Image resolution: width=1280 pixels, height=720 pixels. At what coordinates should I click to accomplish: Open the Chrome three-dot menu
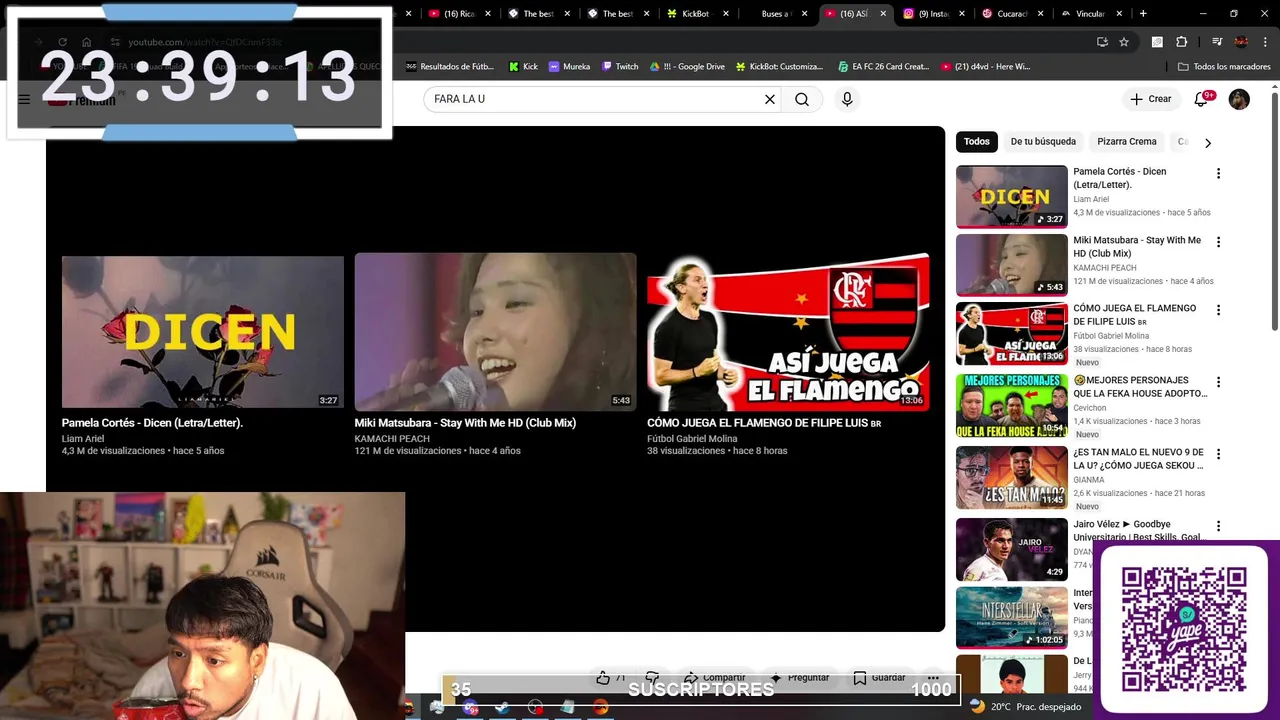(x=1263, y=42)
